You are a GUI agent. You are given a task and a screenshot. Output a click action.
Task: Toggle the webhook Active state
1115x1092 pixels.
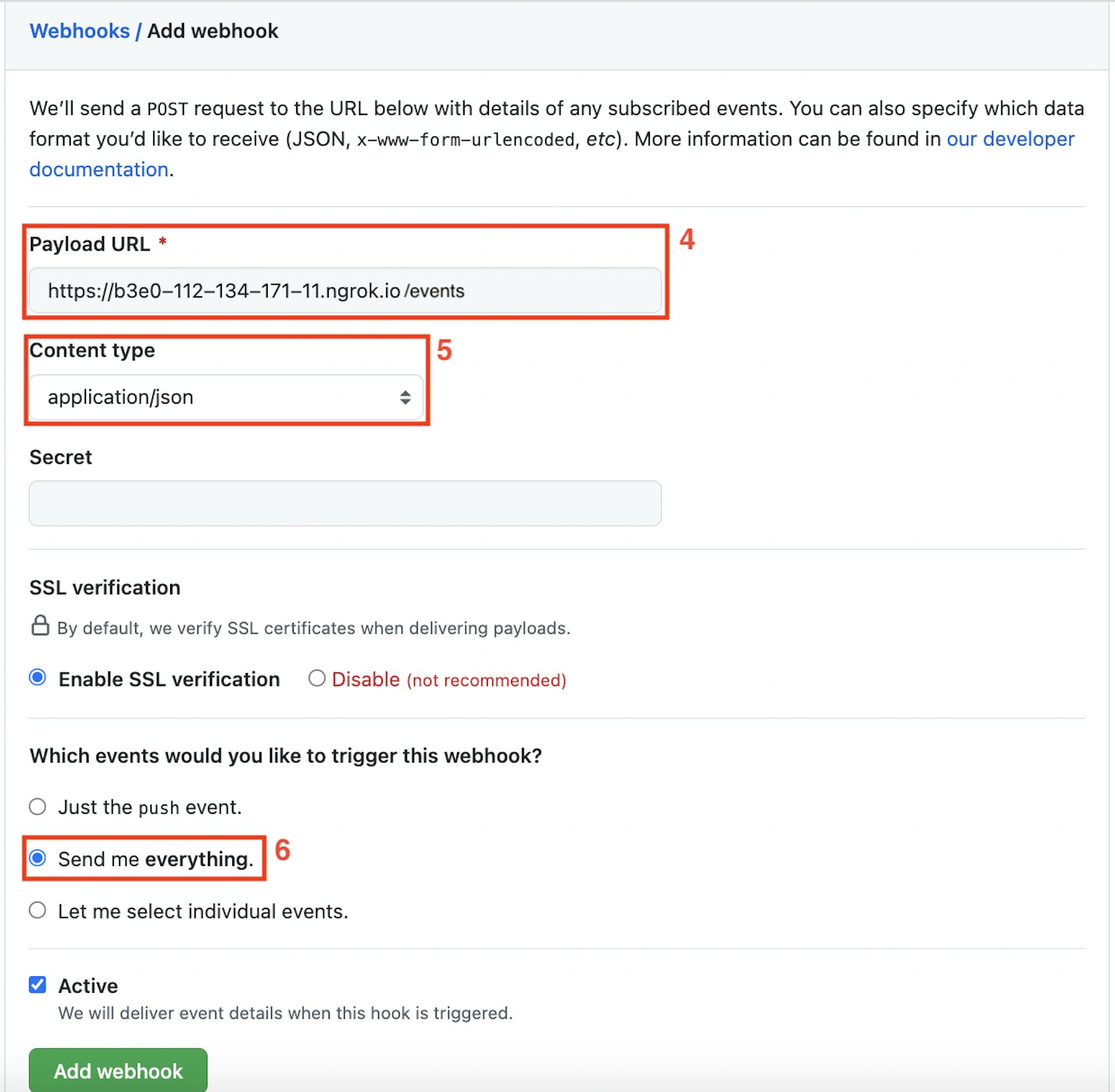pos(37,985)
